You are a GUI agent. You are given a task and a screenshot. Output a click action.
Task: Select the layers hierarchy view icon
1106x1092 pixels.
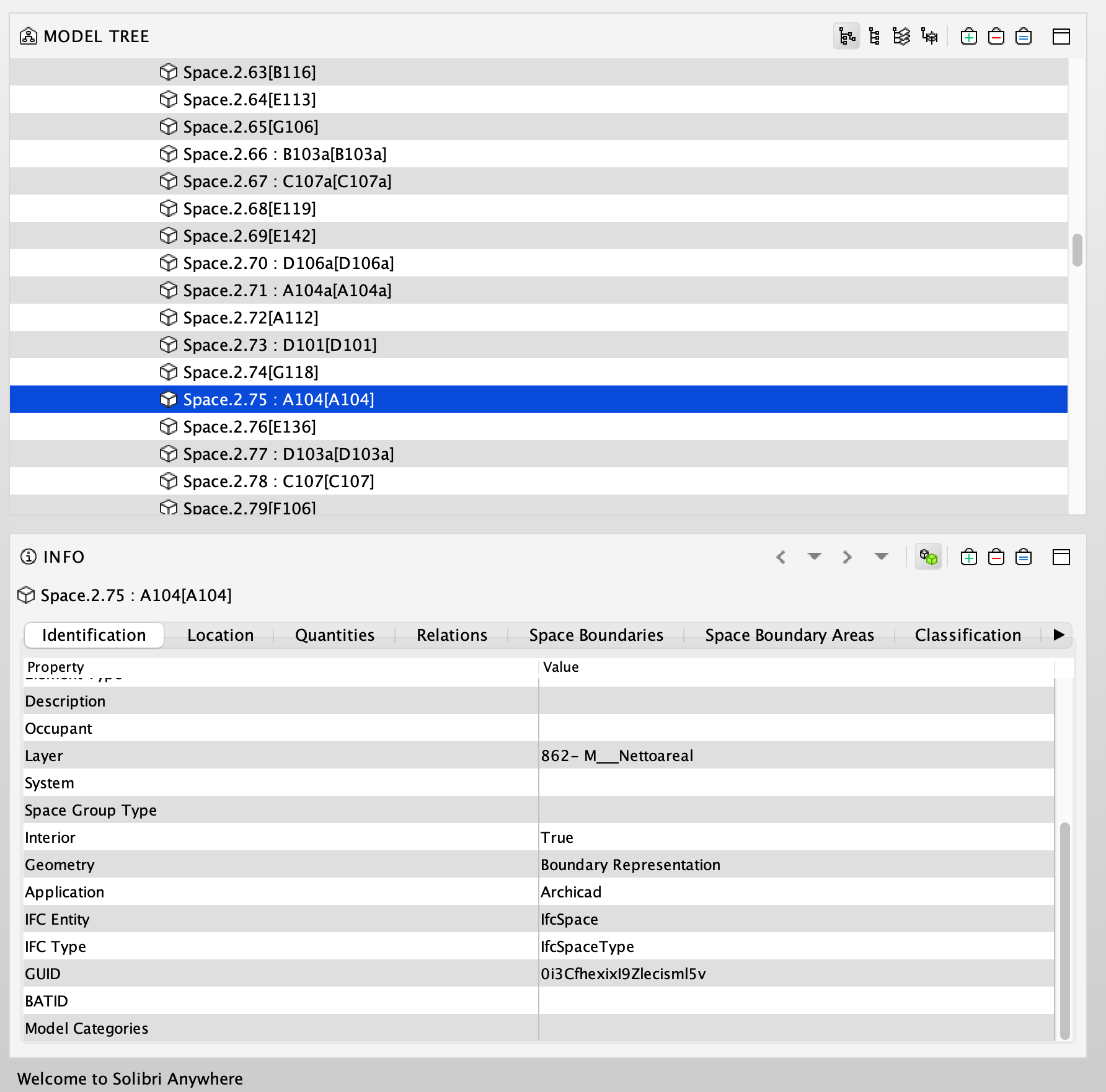pyautogui.click(x=901, y=37)
